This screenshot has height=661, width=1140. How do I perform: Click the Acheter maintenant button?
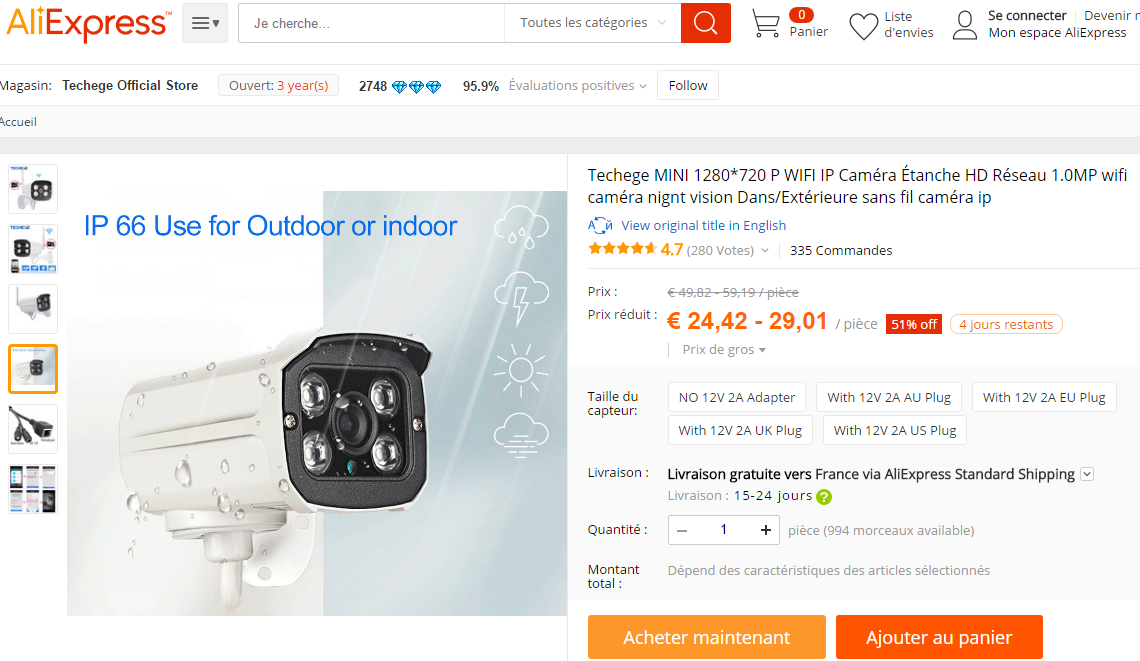click(707, 637)
